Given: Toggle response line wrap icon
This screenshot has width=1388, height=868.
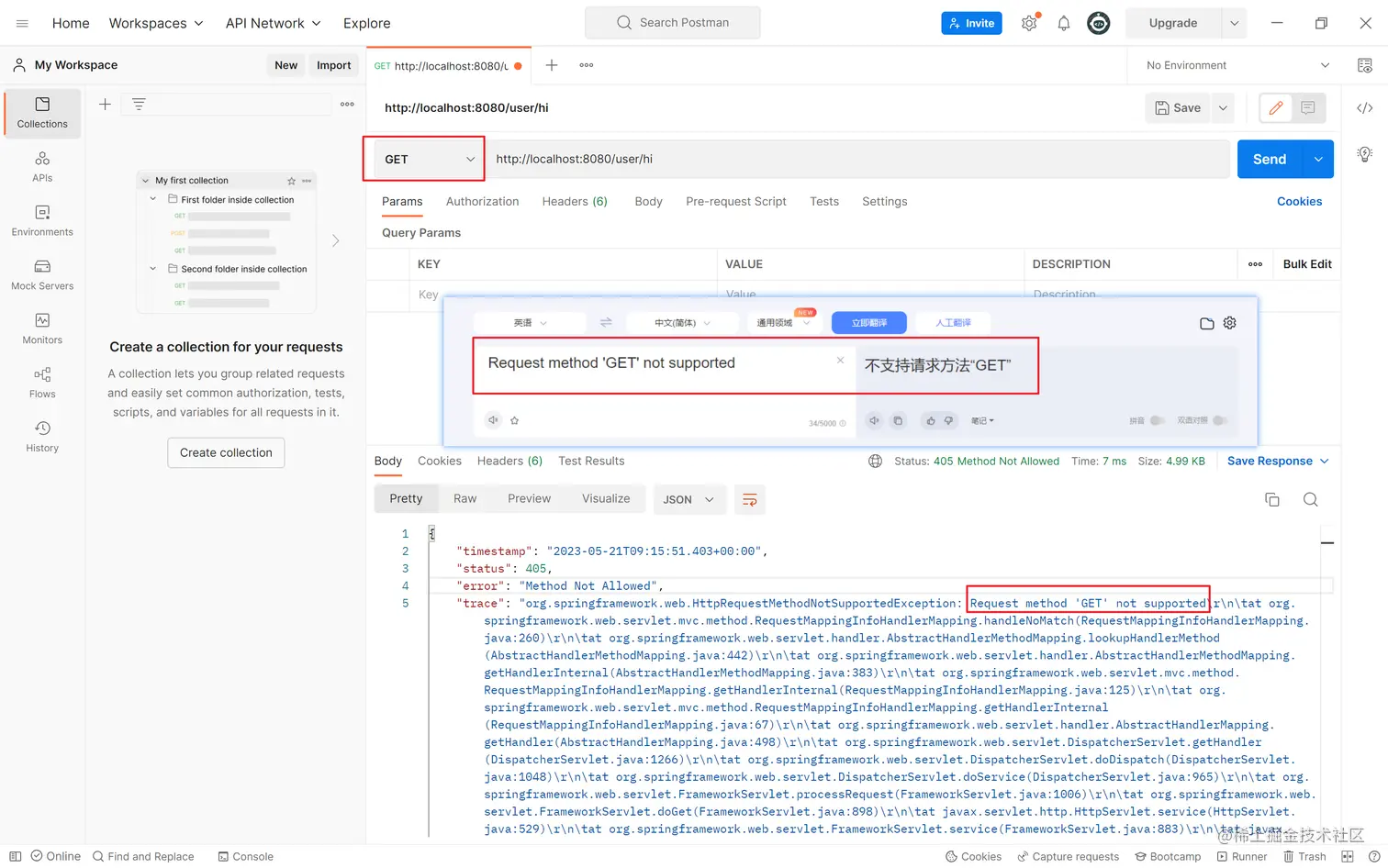Looking at the screenshot, I should 750,500.
